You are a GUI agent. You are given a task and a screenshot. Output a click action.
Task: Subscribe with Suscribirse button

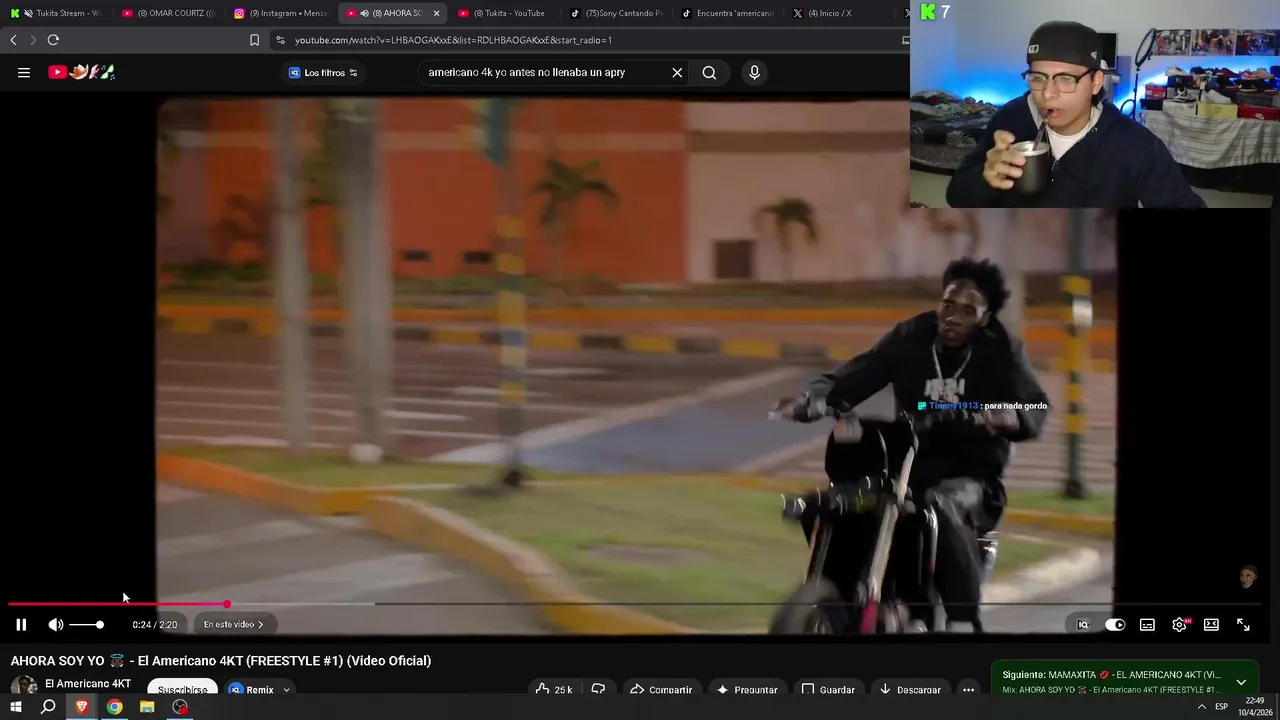click(182, 689)
